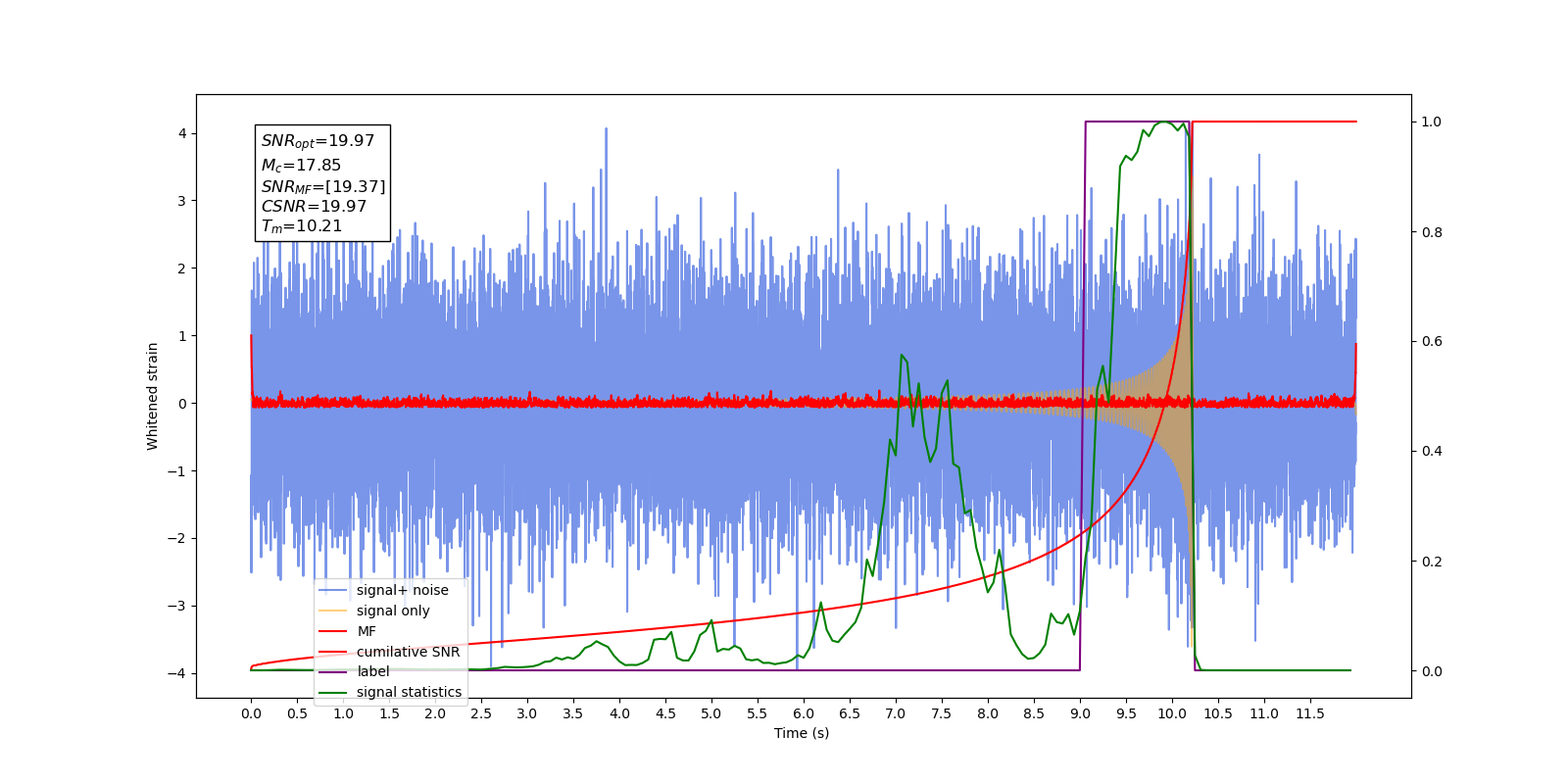Click x-axis tick label 11.5

1310,713
